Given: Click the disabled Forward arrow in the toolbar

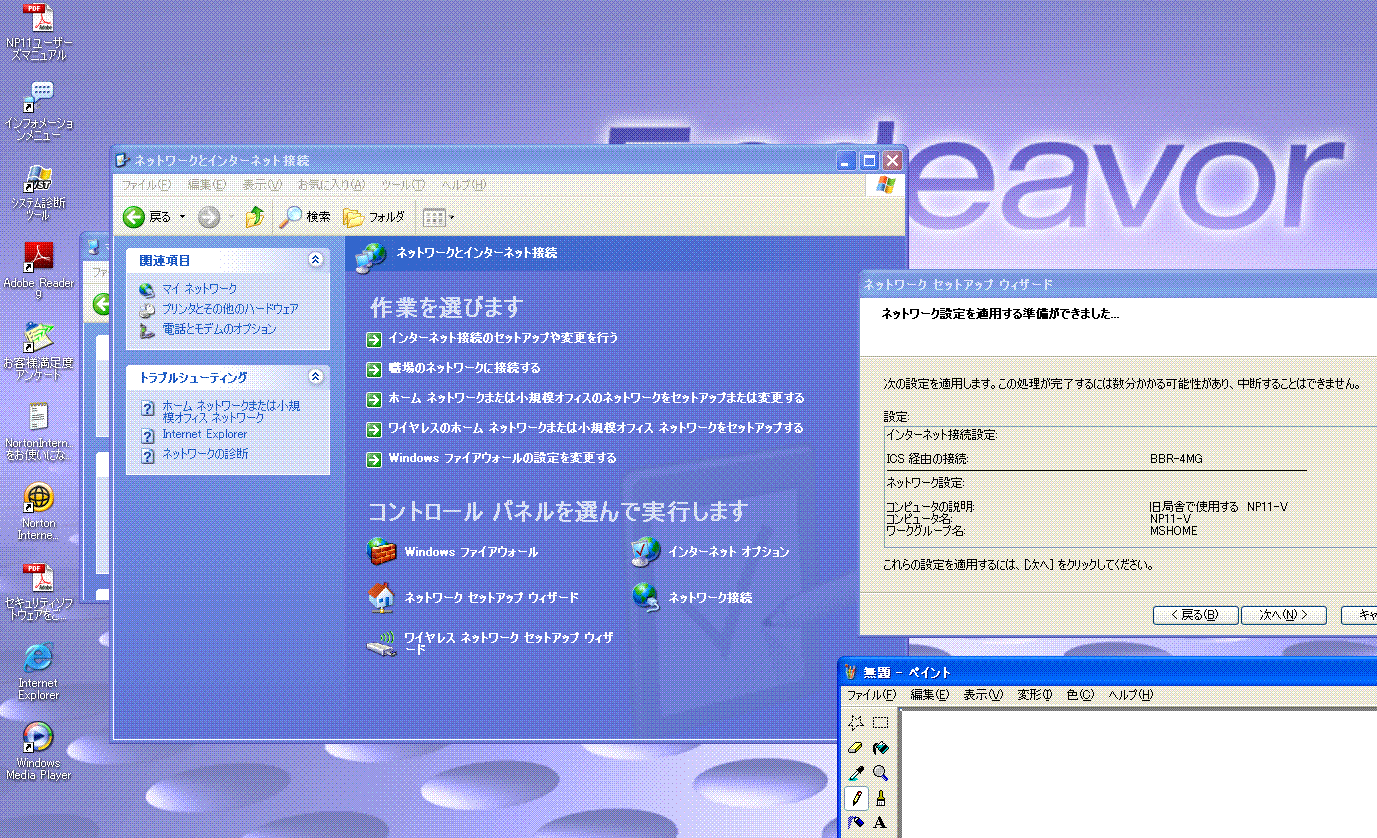Looking at the screenshot, I should click(x=209, y=216).
